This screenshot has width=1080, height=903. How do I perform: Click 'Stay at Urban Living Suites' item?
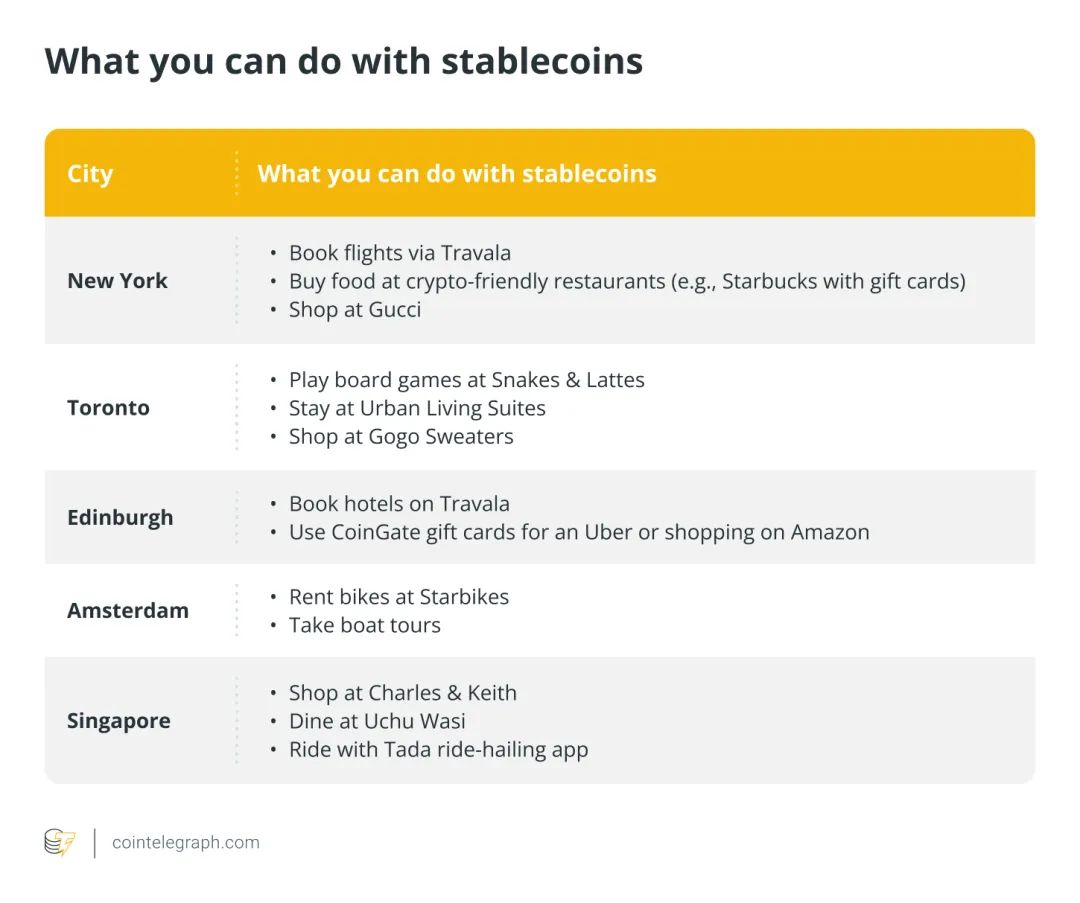tap(417, 408)
